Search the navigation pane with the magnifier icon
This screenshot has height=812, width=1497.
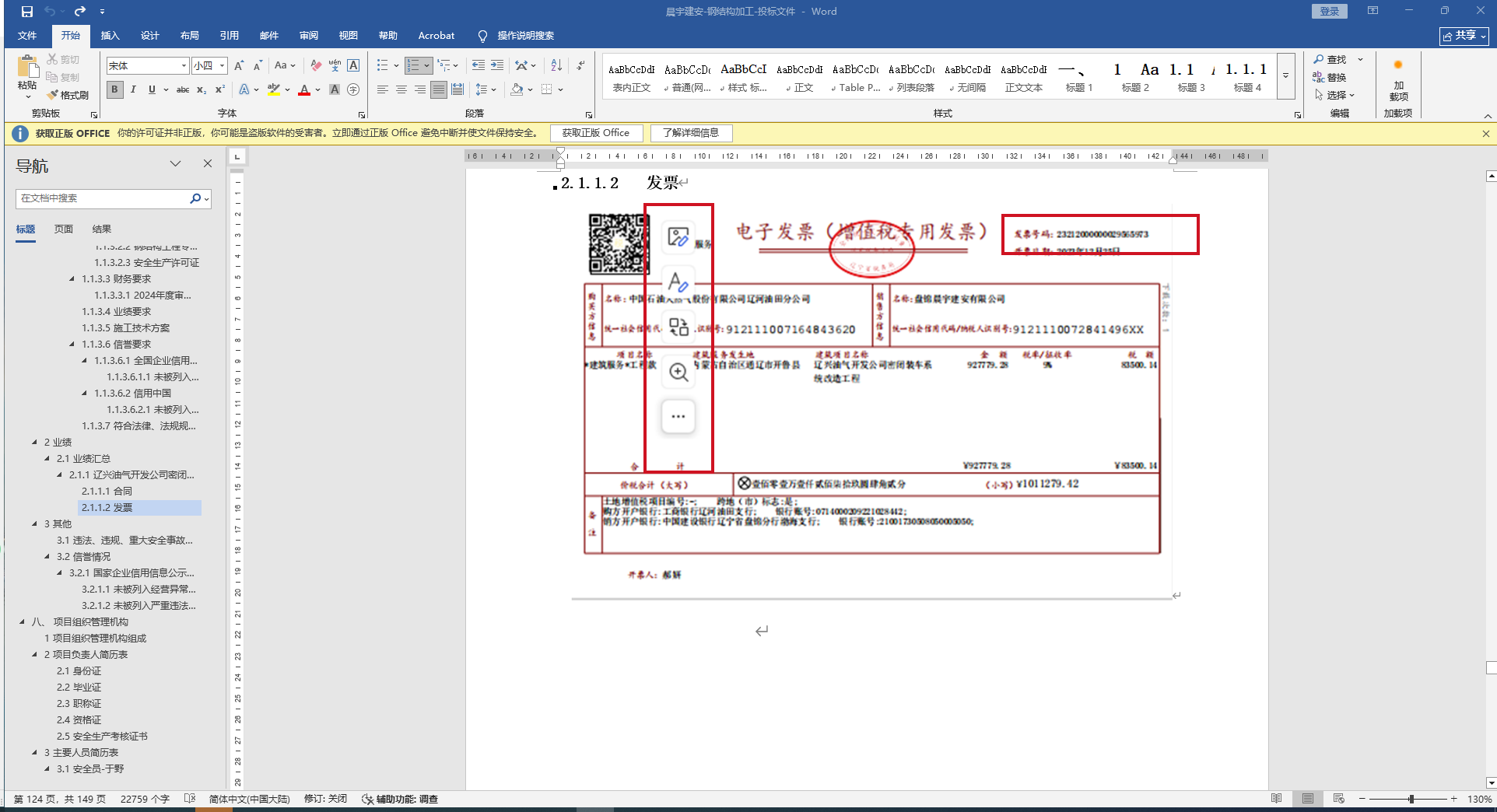(195, 198)
